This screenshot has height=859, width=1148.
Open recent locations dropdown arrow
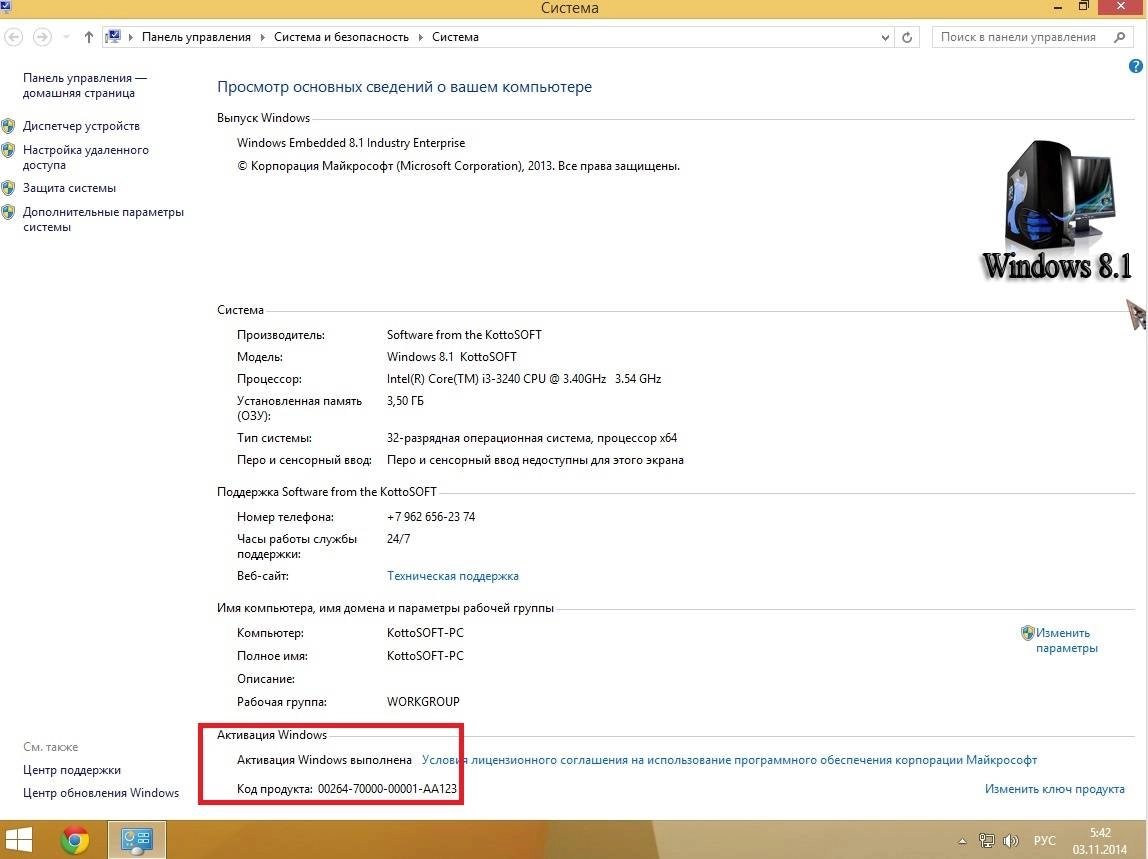pyautogui.click(x=67, y=37)
